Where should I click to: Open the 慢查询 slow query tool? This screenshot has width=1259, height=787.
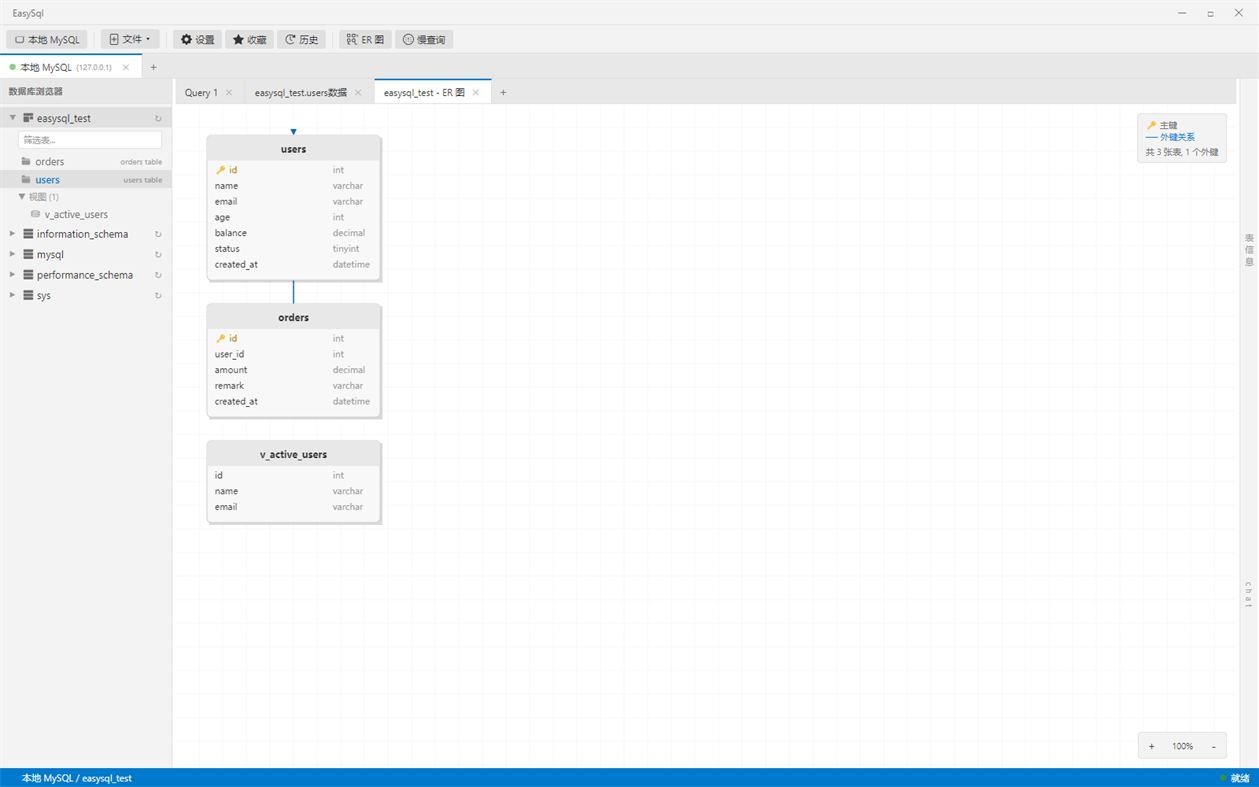tap(424, 39)
